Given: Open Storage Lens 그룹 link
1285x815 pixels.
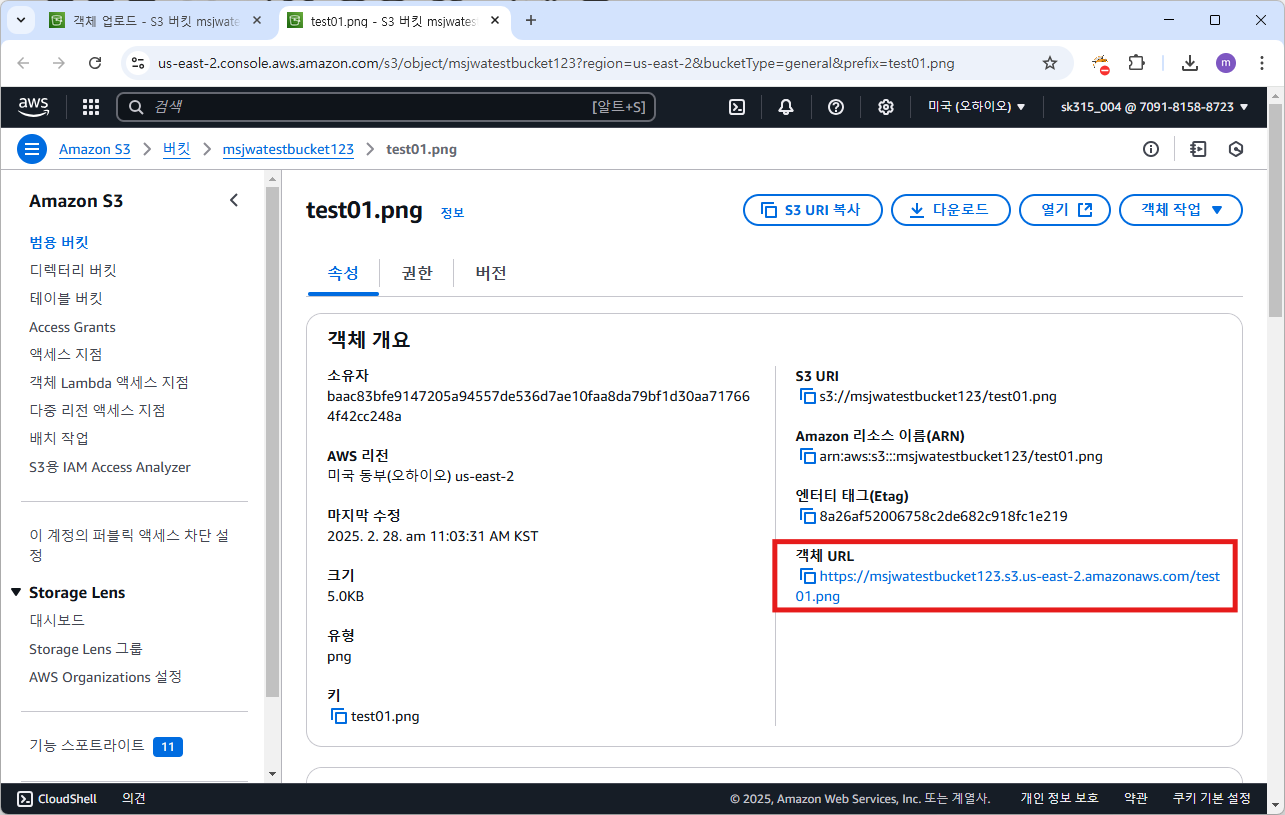Looking at the screenshot, I should [x=86, y=649].
